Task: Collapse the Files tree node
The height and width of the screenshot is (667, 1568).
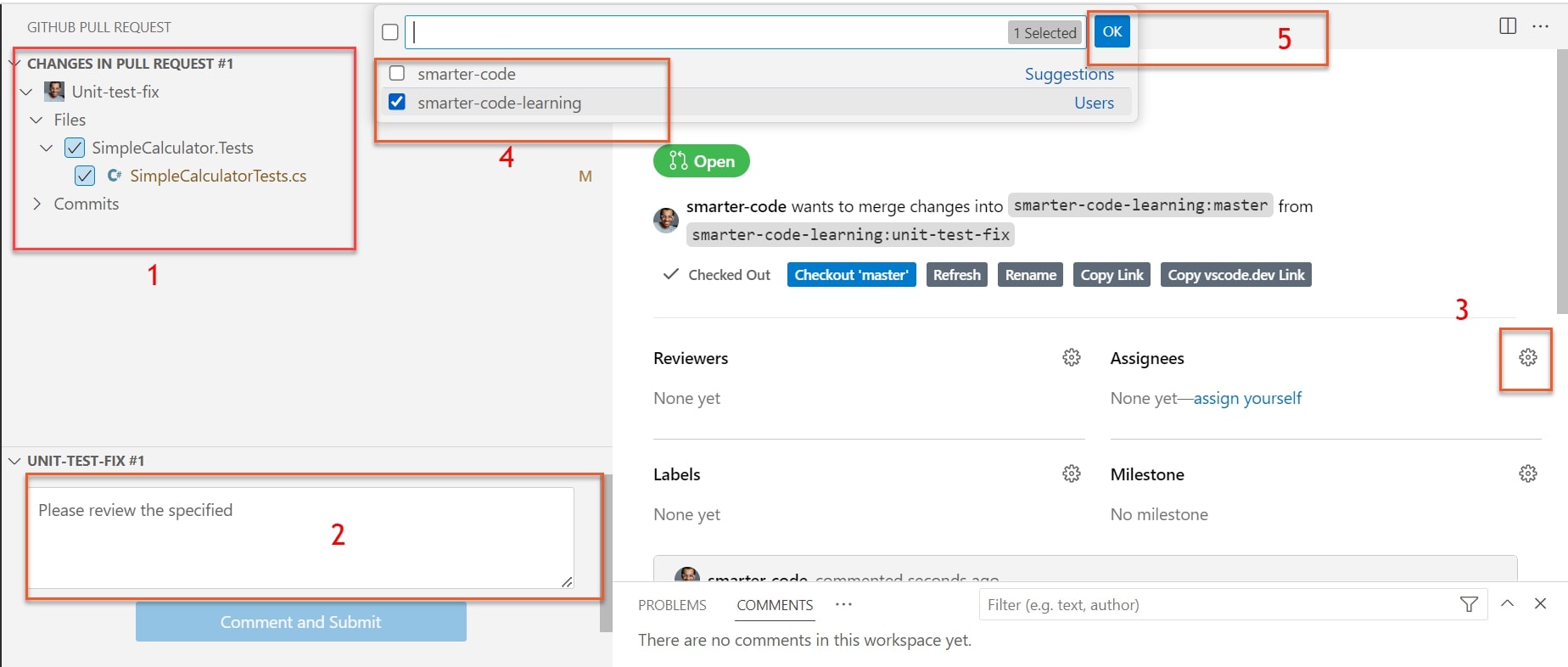Action: 36,120
